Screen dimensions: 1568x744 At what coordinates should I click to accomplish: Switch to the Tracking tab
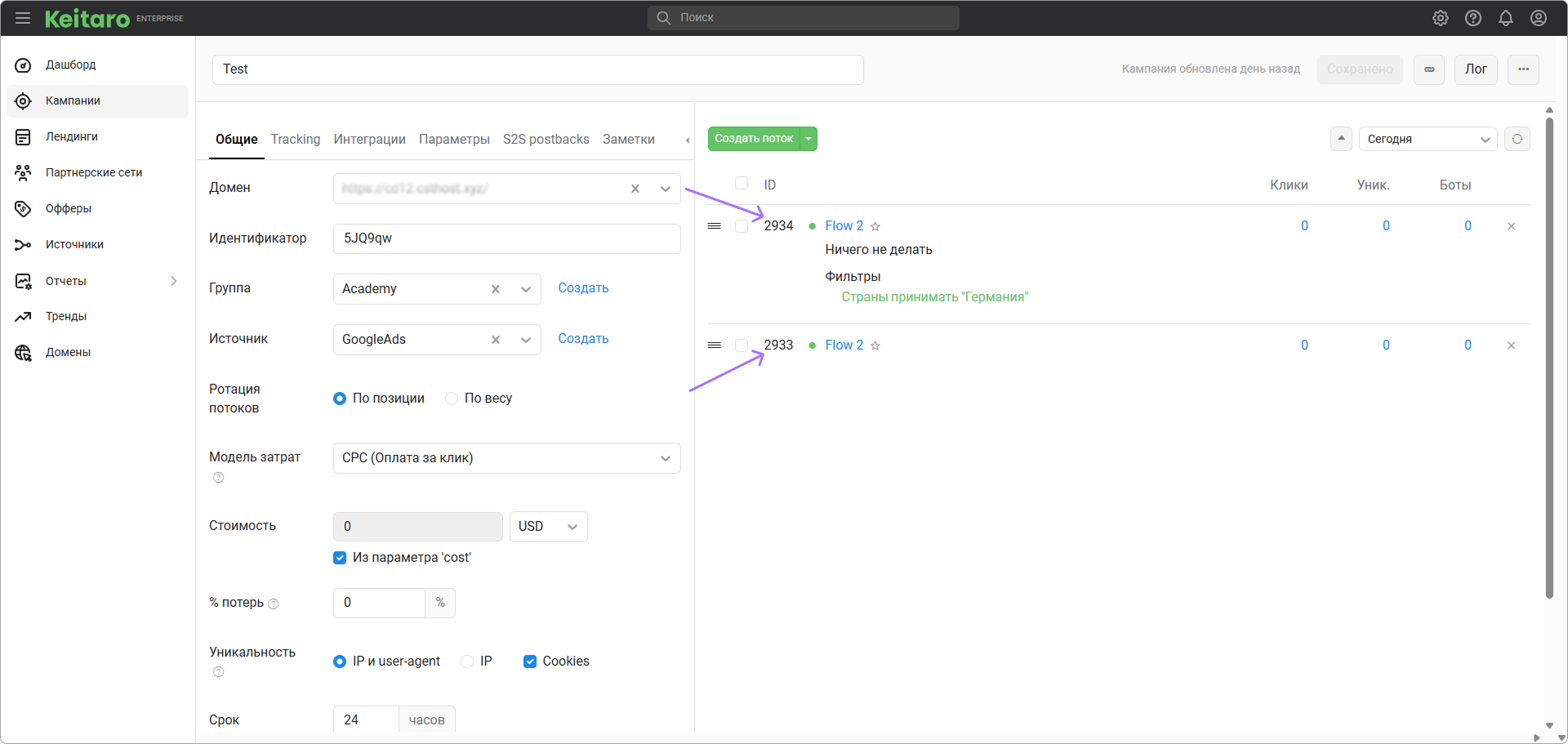click(x=296, y=139)
